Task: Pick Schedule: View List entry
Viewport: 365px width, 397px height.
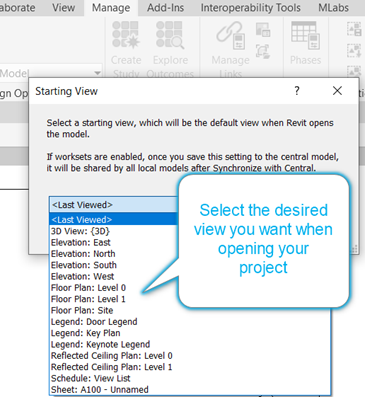Action: click(90, 378)
